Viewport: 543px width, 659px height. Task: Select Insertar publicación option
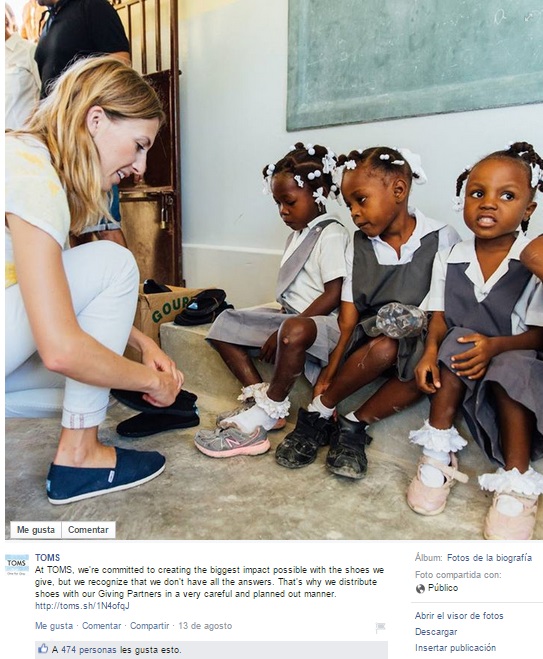coord(455,648)
